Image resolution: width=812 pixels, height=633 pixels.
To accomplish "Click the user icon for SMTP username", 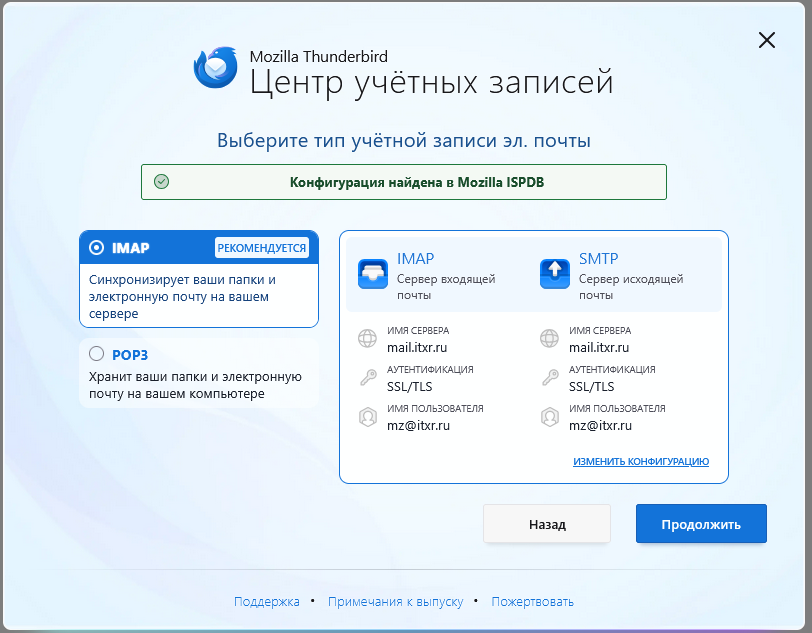I will pos(549,417).
